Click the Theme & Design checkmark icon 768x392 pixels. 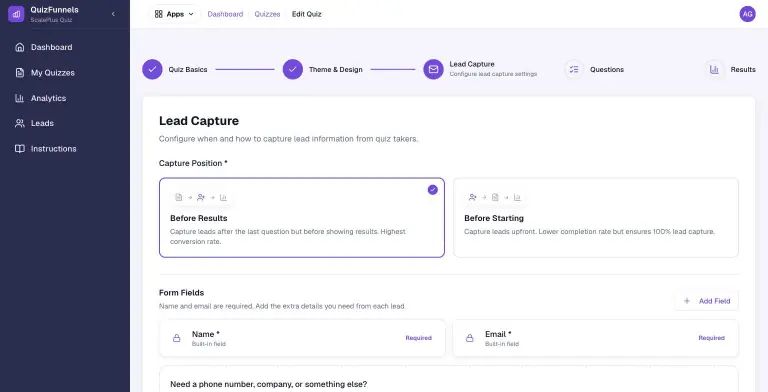[x=293, y=70]
